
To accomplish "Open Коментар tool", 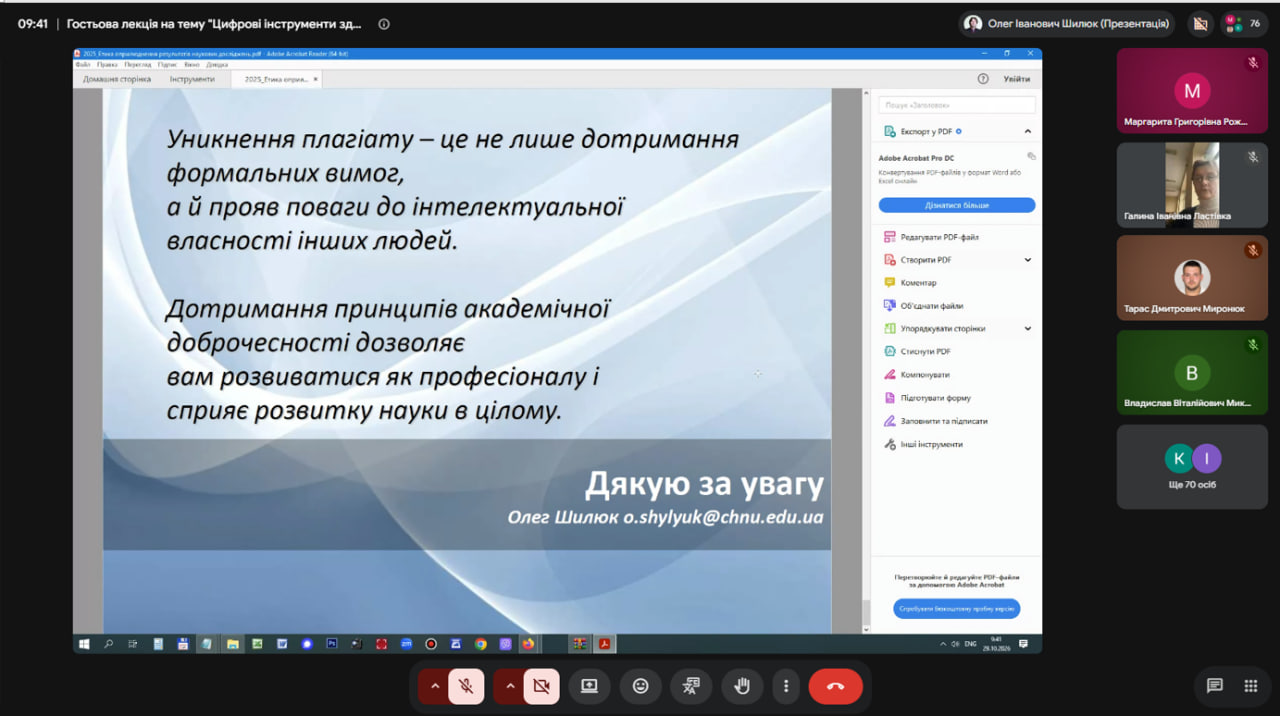I will click(910, 283).
